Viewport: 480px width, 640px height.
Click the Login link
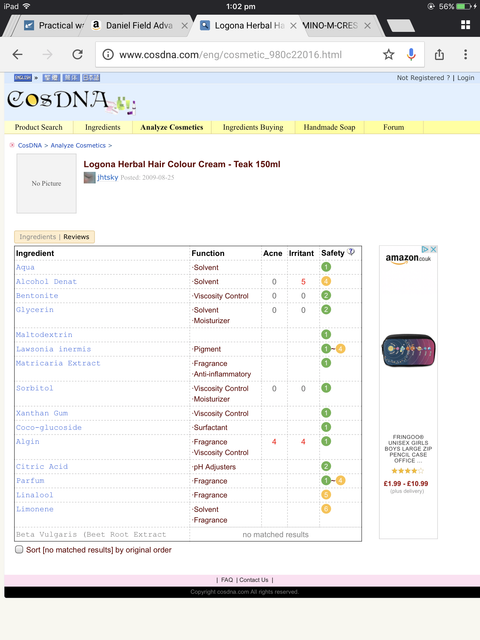[465, 78]
